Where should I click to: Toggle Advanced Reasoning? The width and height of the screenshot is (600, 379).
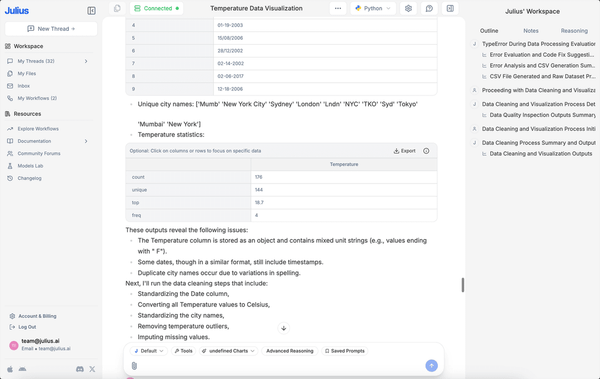click(x=290, y=351)
